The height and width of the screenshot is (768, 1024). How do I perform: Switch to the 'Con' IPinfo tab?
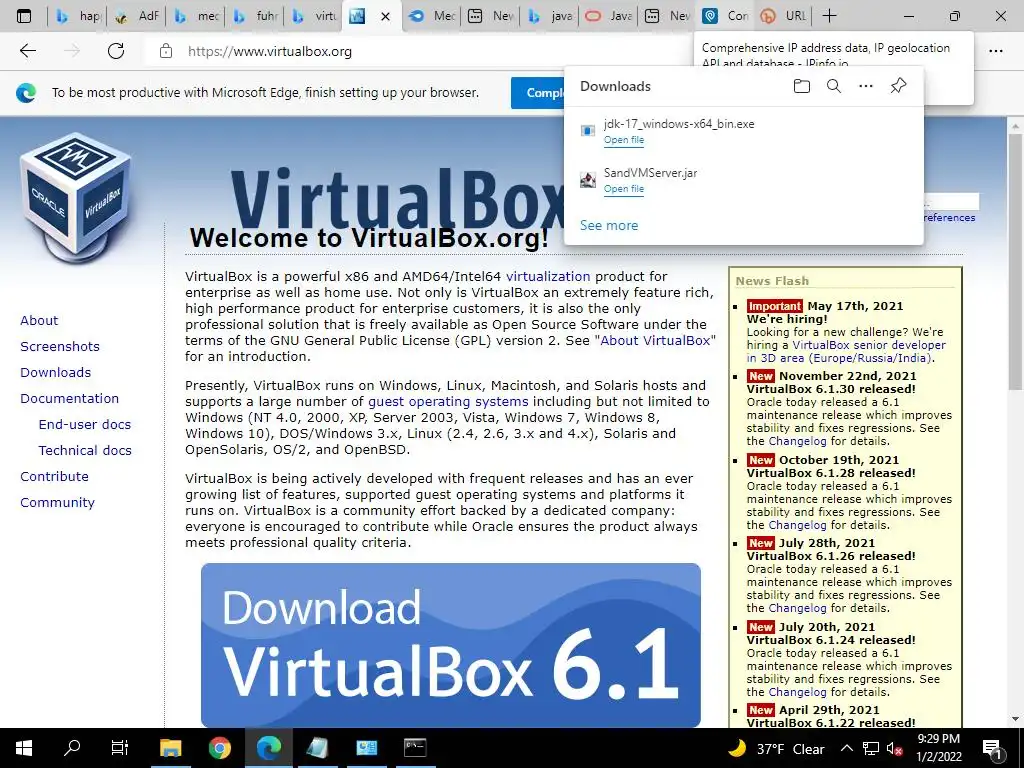726,16
